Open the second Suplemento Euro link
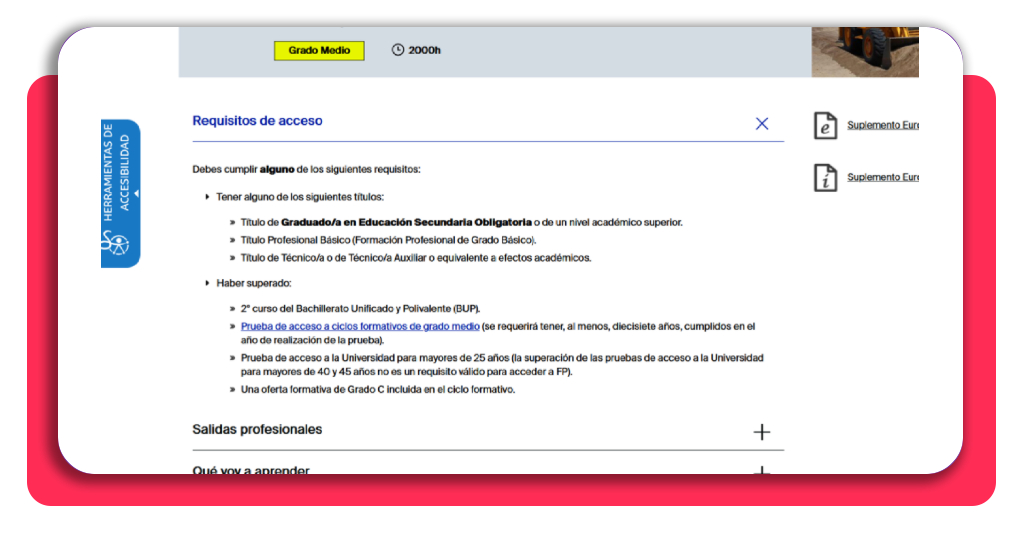The image size is (1024, 536). 883,177
